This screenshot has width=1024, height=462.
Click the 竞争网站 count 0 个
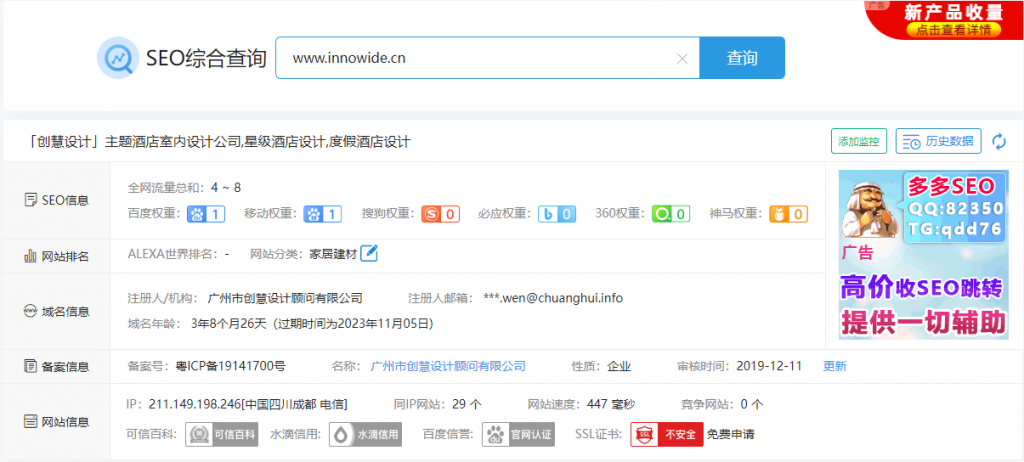pyautogui.click(x=751, y=404)
